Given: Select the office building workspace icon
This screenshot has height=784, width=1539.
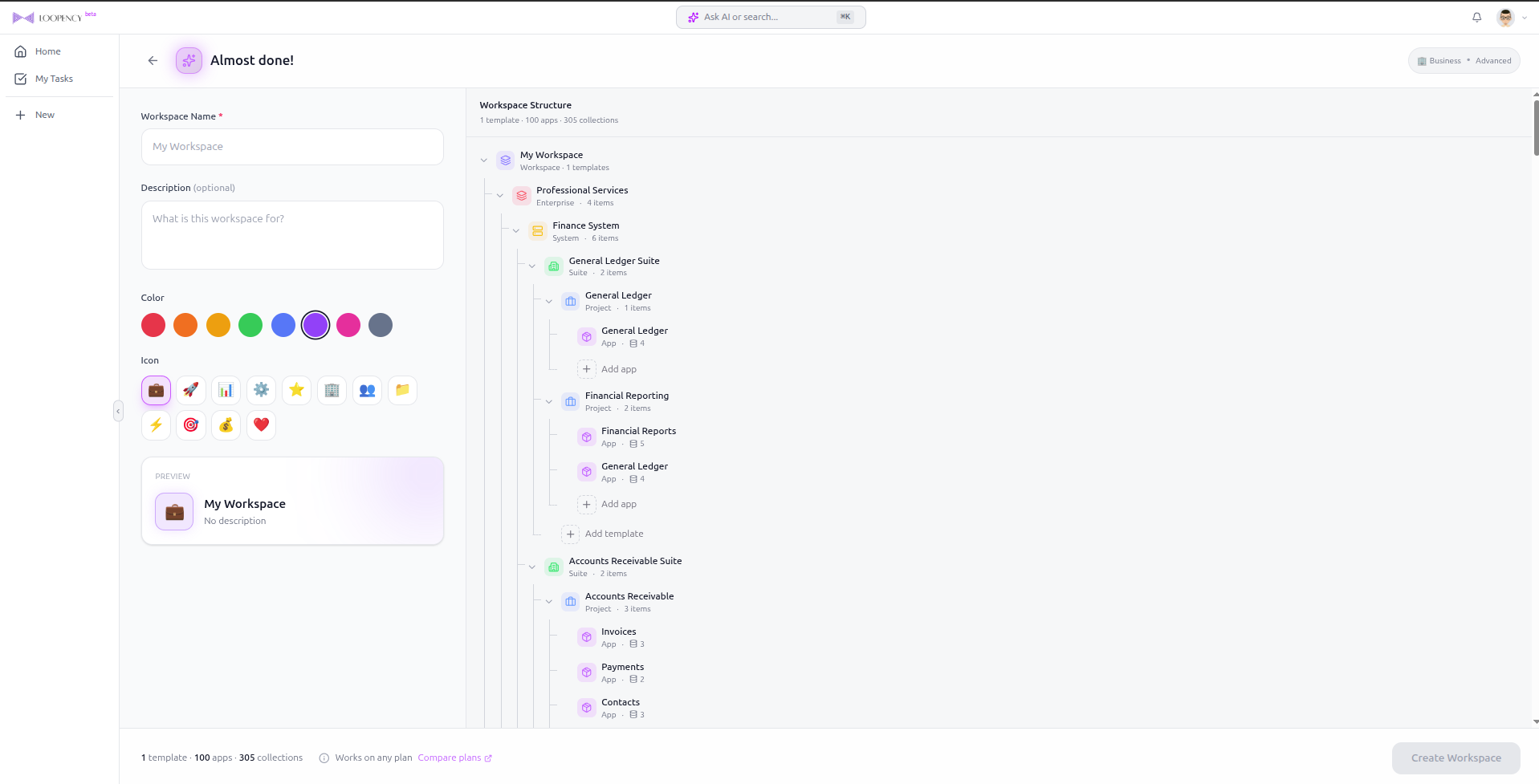Looking at the screenshot, I should (x=332, y=390).
